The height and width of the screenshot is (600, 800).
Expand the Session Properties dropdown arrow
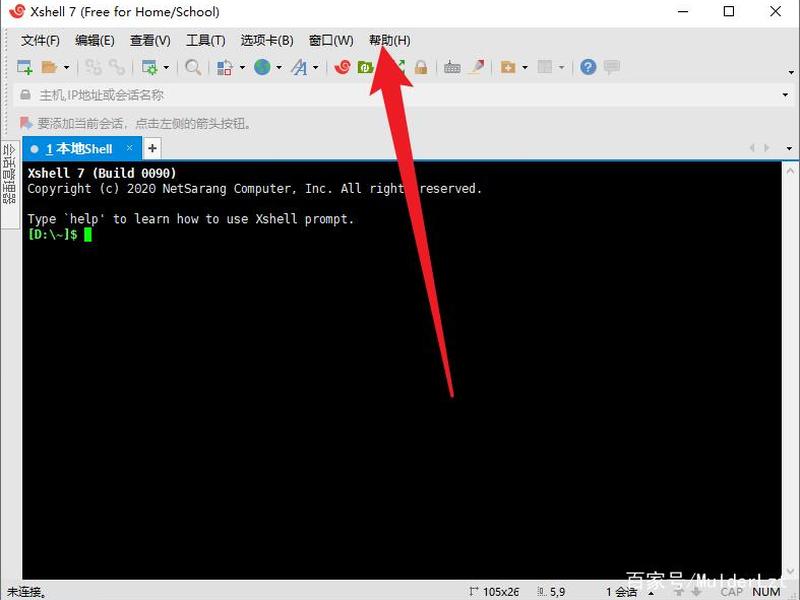tap(166, 67)
